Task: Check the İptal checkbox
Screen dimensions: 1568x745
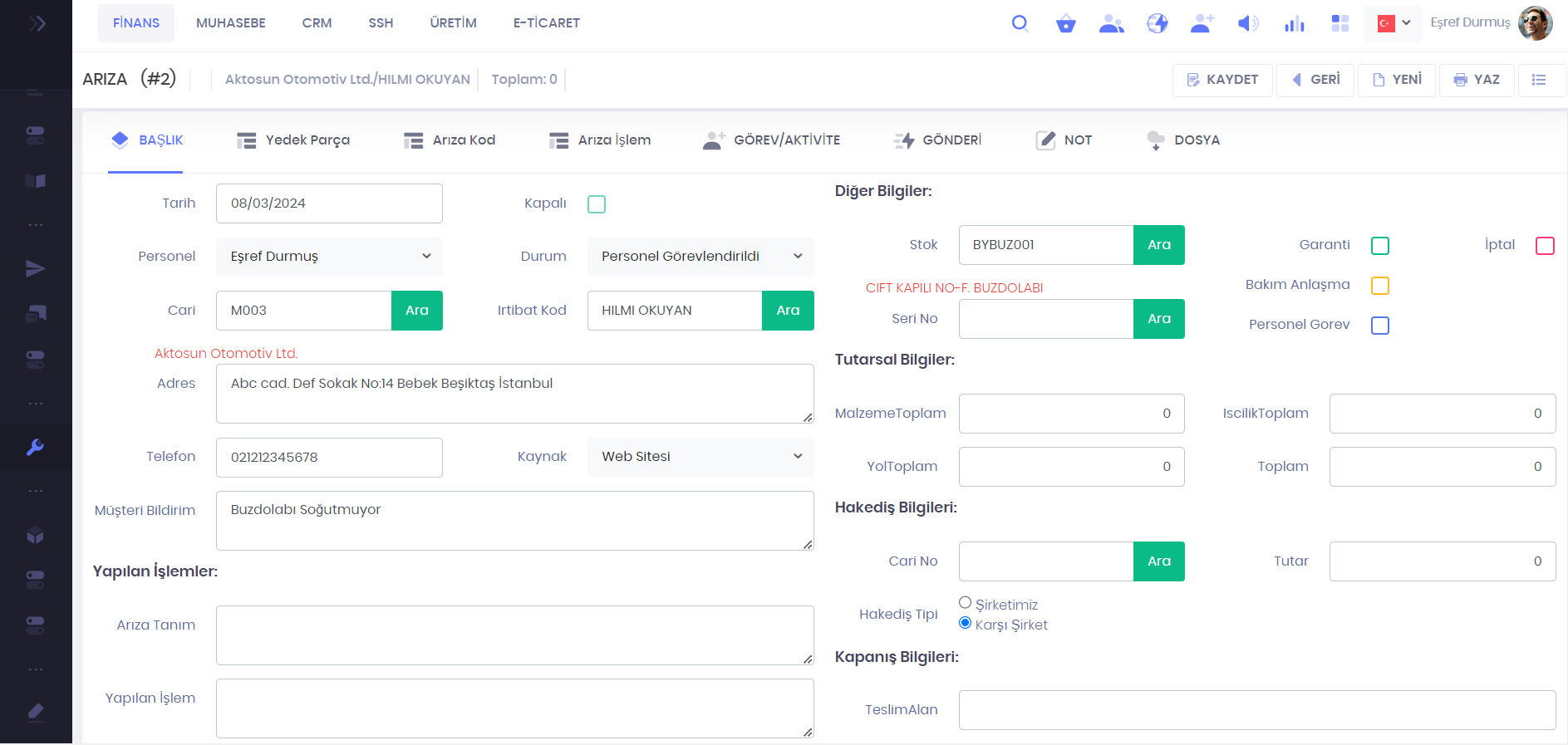Action: [x=1545, y=246]
